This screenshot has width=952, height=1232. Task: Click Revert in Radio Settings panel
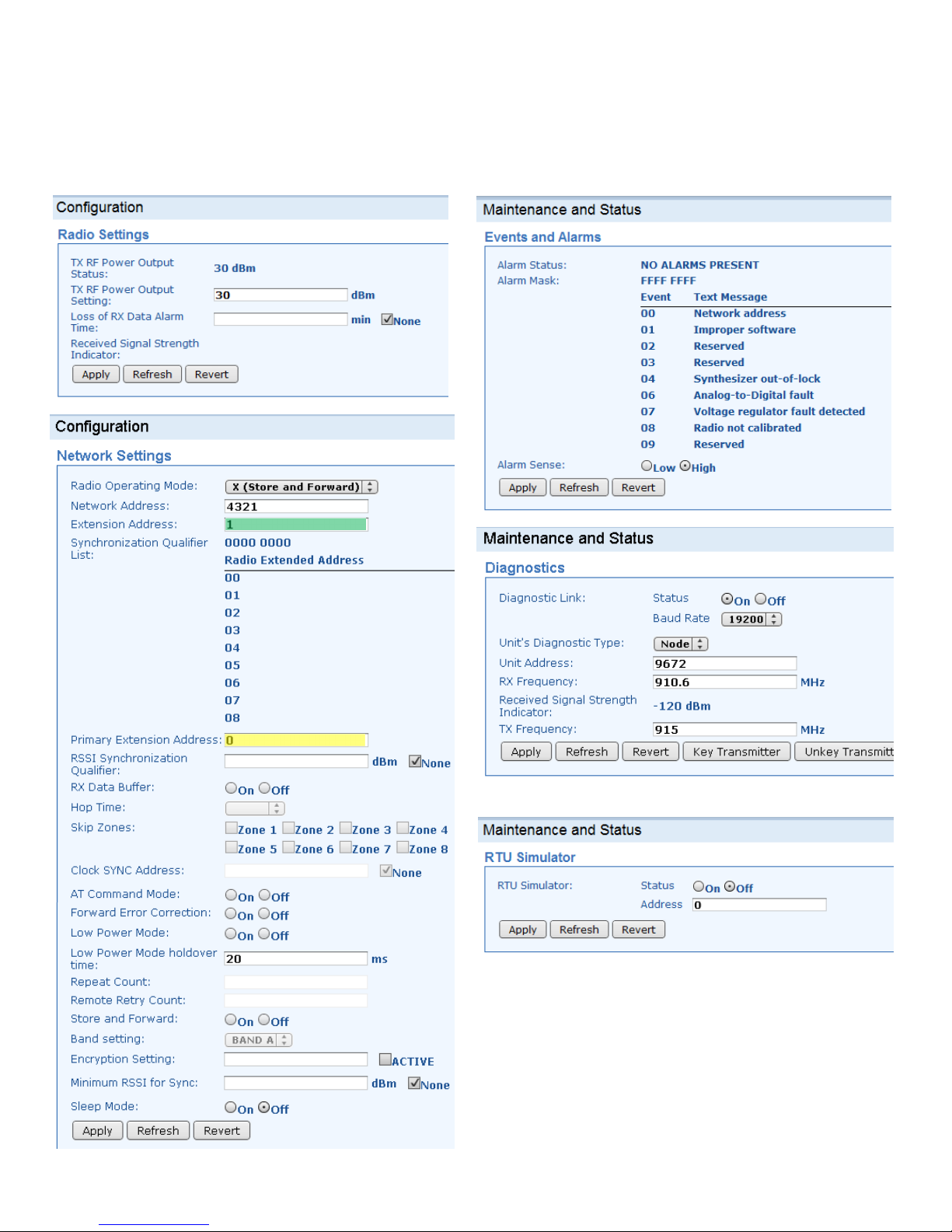click(x=211, y=374)
